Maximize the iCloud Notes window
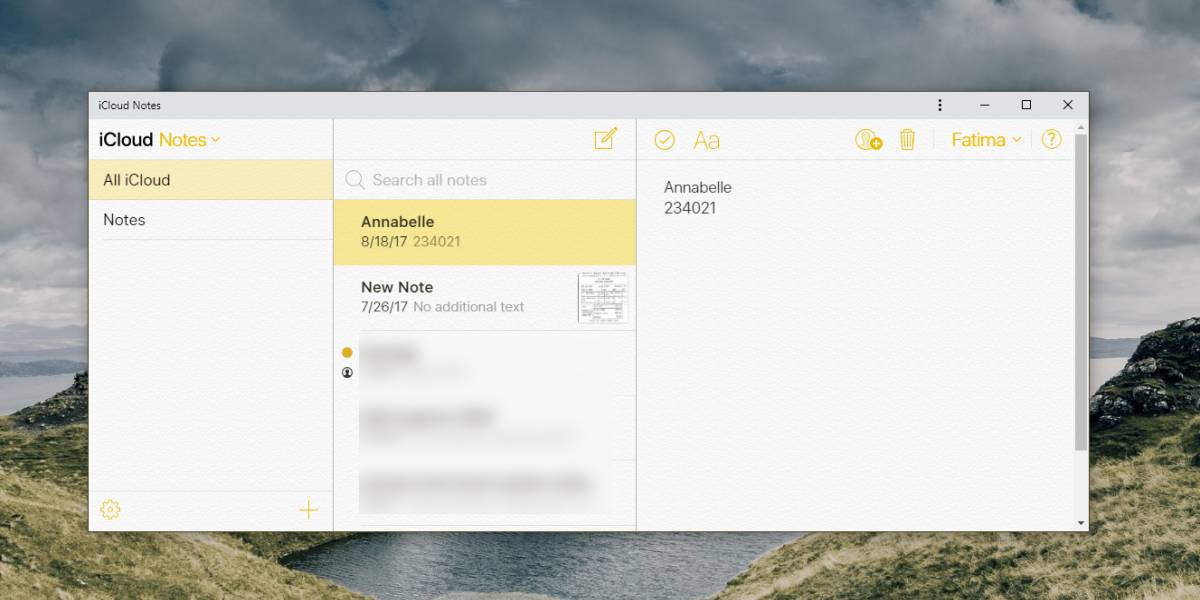This screenshot has height=600, width=1200. click(1026, 105)
